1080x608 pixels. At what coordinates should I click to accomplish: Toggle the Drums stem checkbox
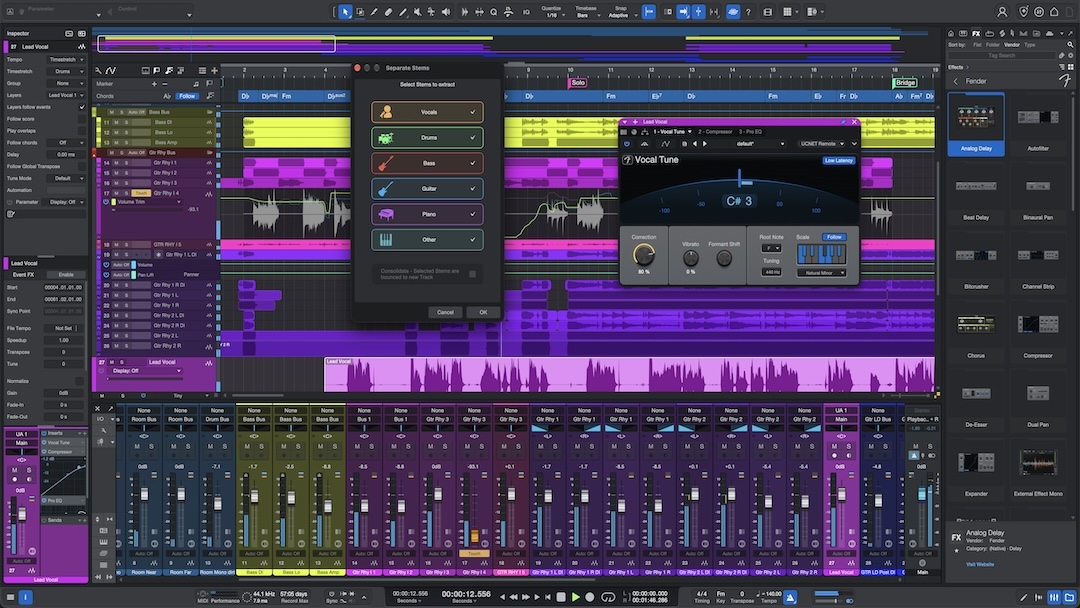coord(472,138)
